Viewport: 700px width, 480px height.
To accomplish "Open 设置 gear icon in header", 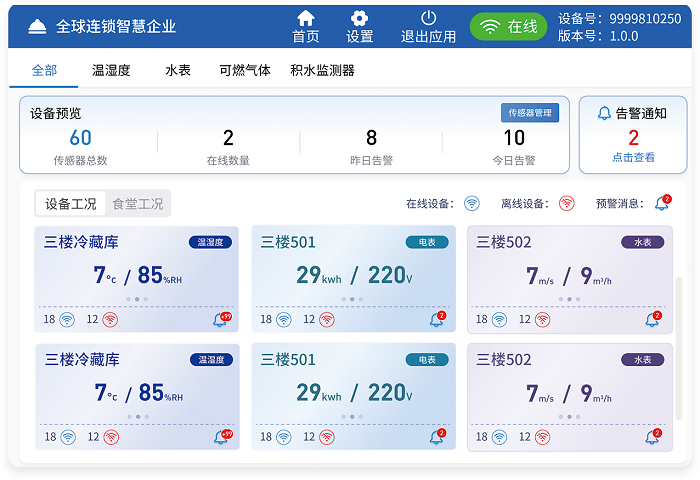I will point(359,18).
